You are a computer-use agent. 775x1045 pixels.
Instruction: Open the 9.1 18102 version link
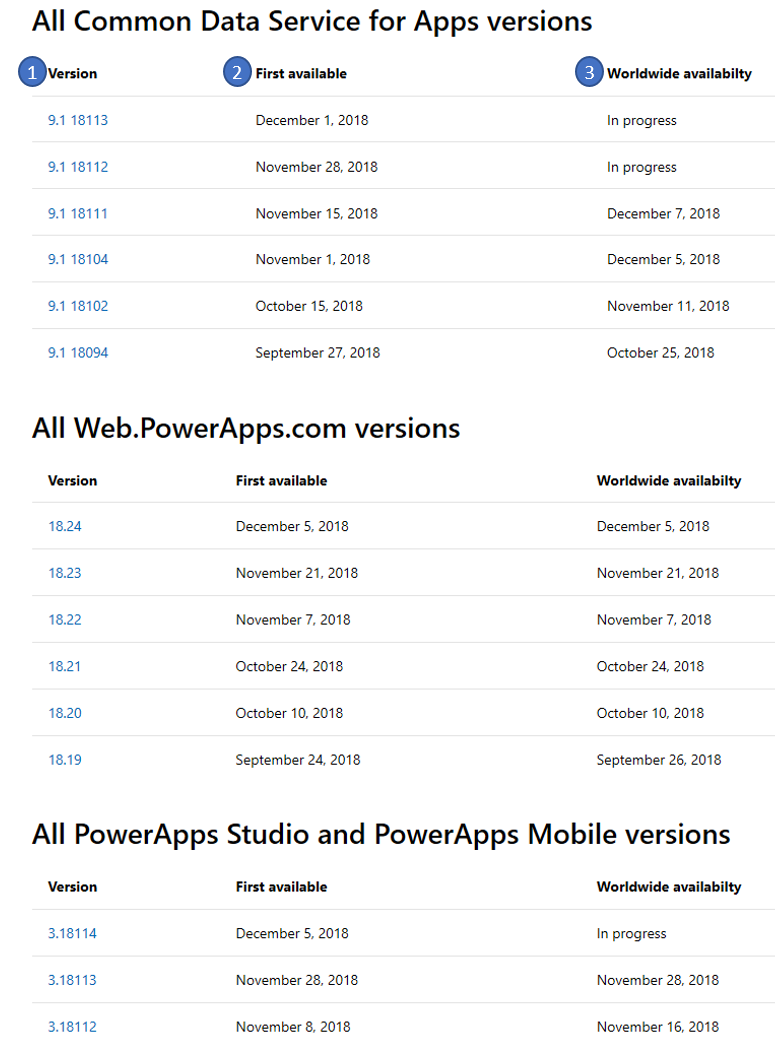click(x=78, y=306)
